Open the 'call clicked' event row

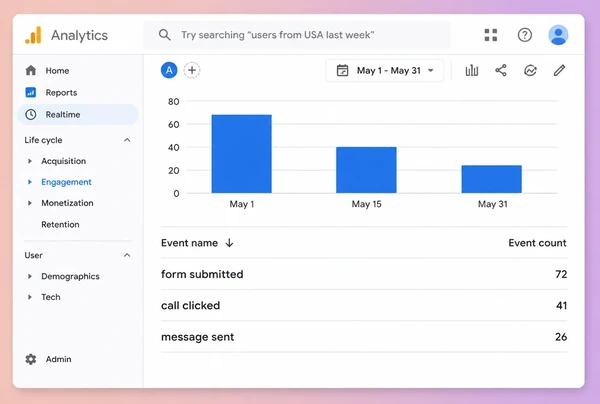pos(364,305)
